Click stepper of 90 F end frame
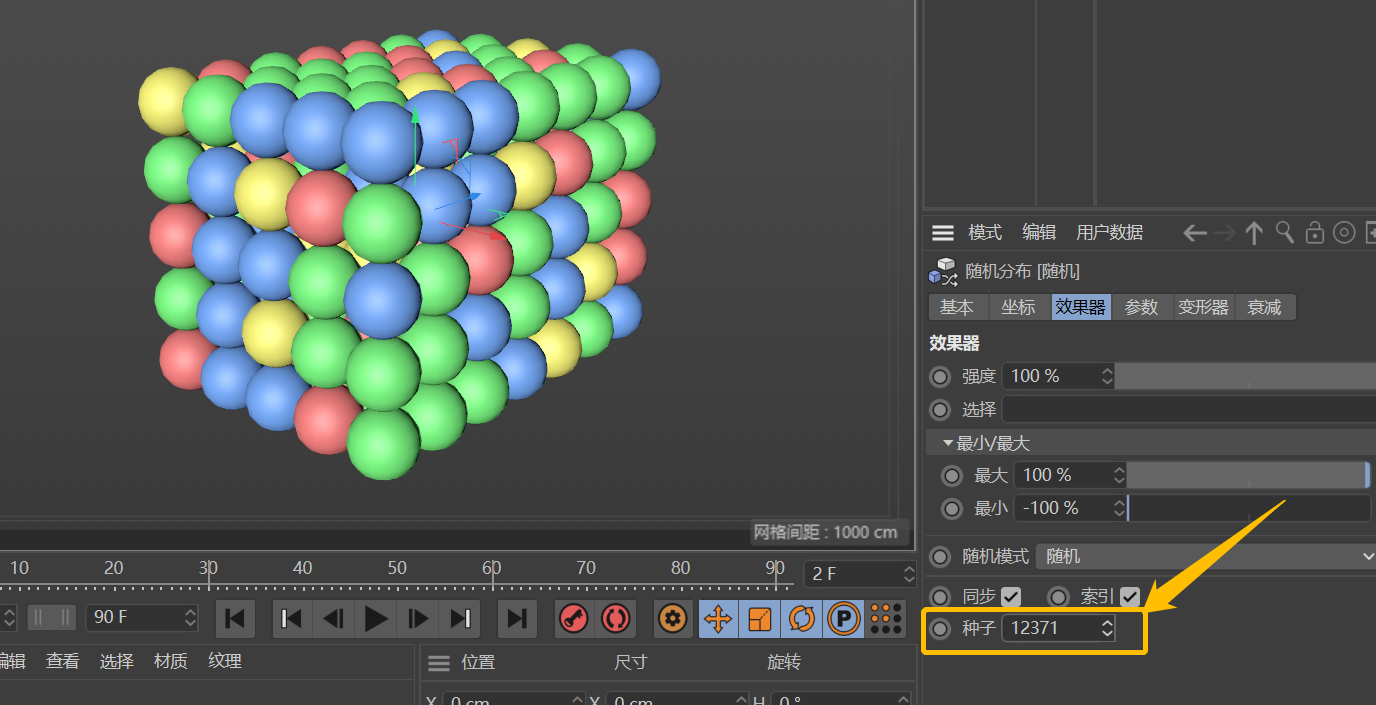This screenshot has height=705, width=1376. tap(191, 618)
